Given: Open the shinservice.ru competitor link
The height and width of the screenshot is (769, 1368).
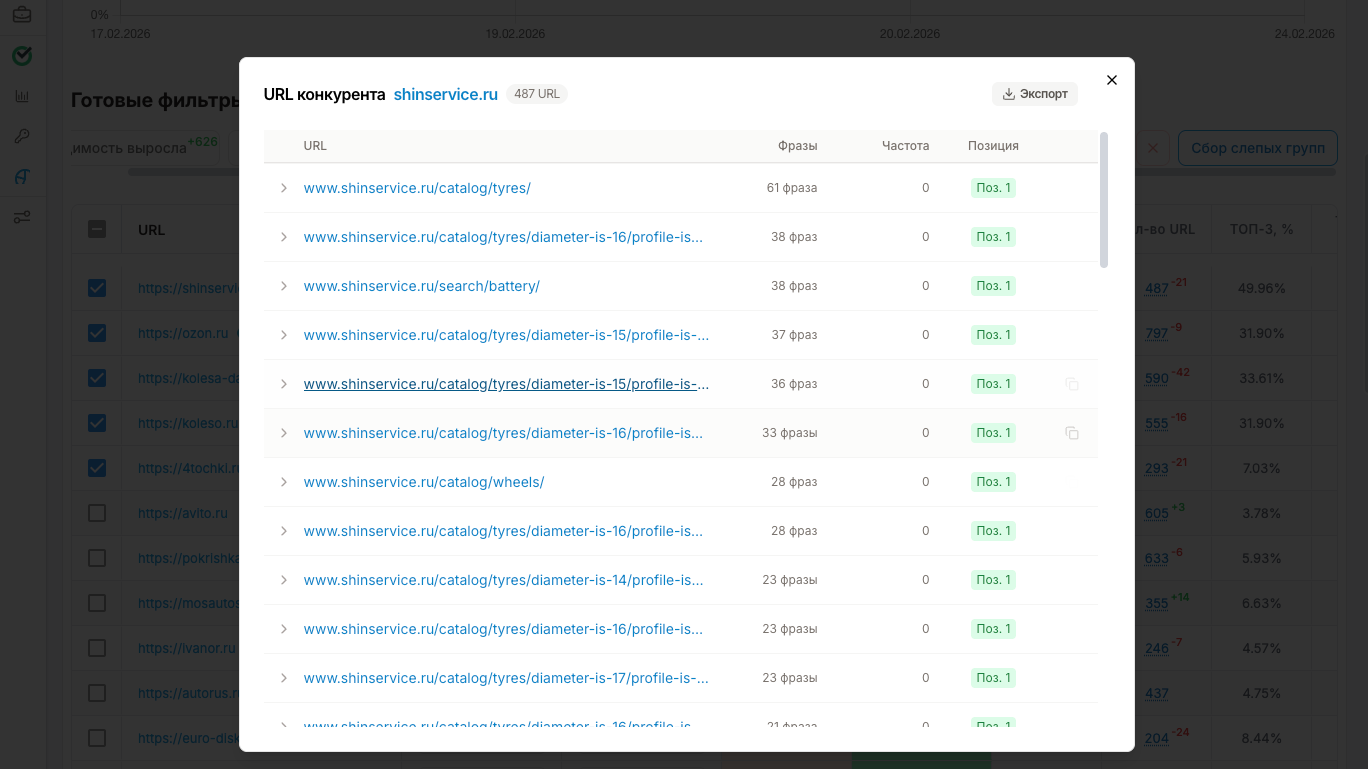Looking at the screenshot, I should pyautogui.click(x=445, y=93).
